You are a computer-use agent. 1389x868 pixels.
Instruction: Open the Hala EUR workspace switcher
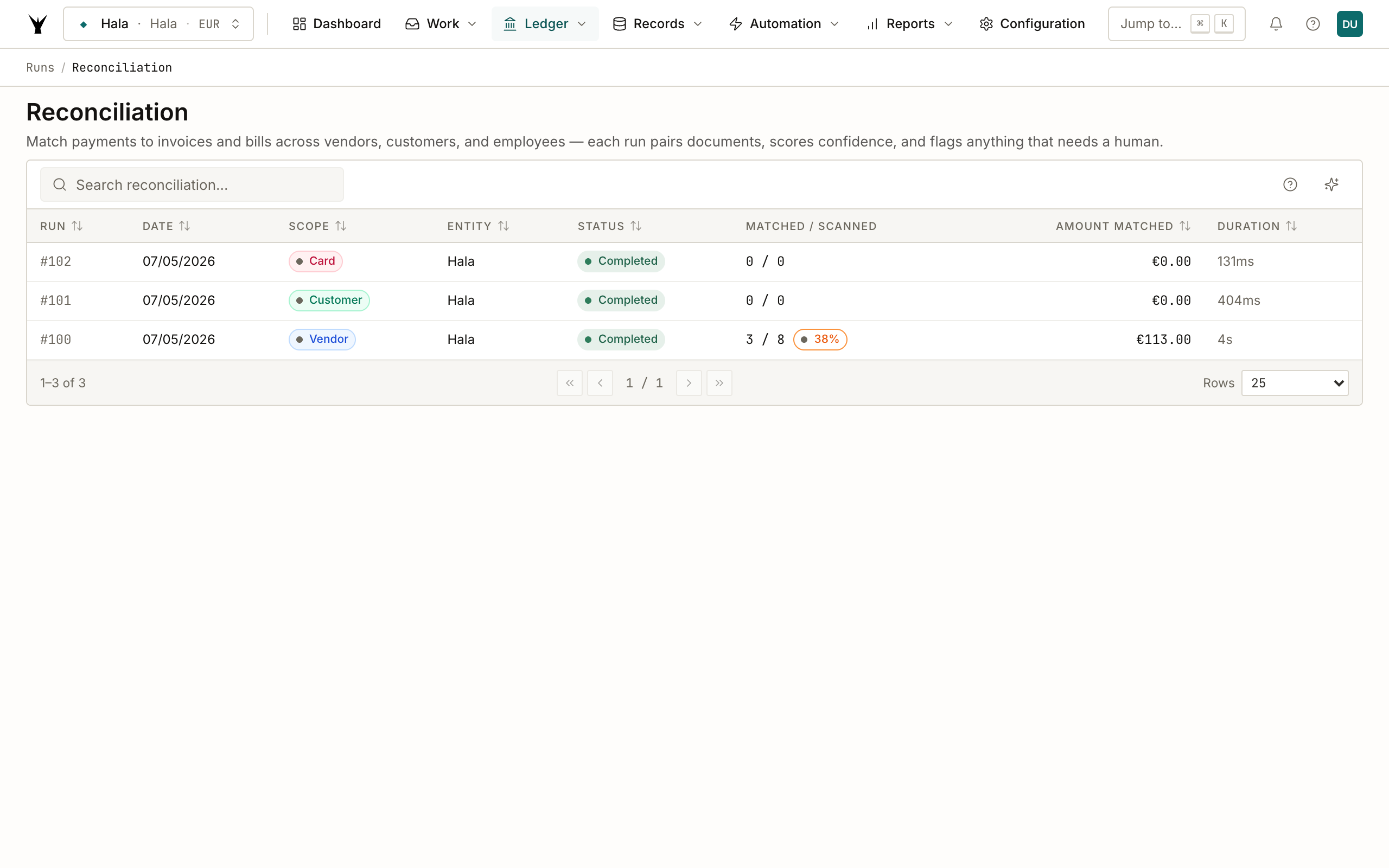(158, 23)
